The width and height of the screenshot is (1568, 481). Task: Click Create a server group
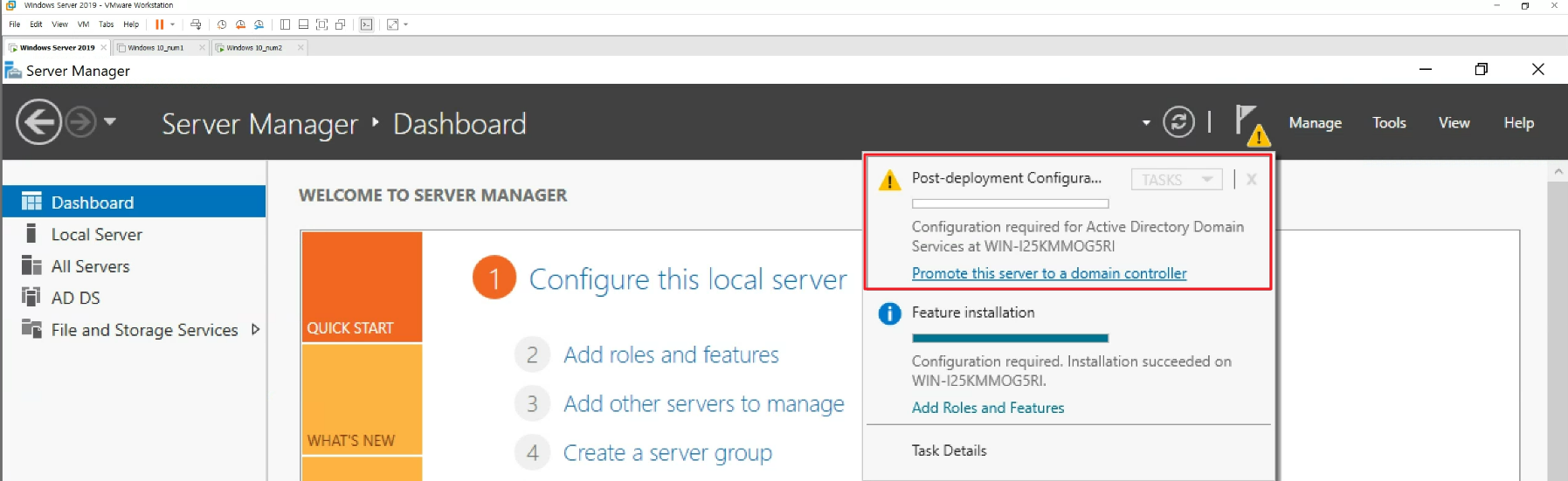coord(667,452)
